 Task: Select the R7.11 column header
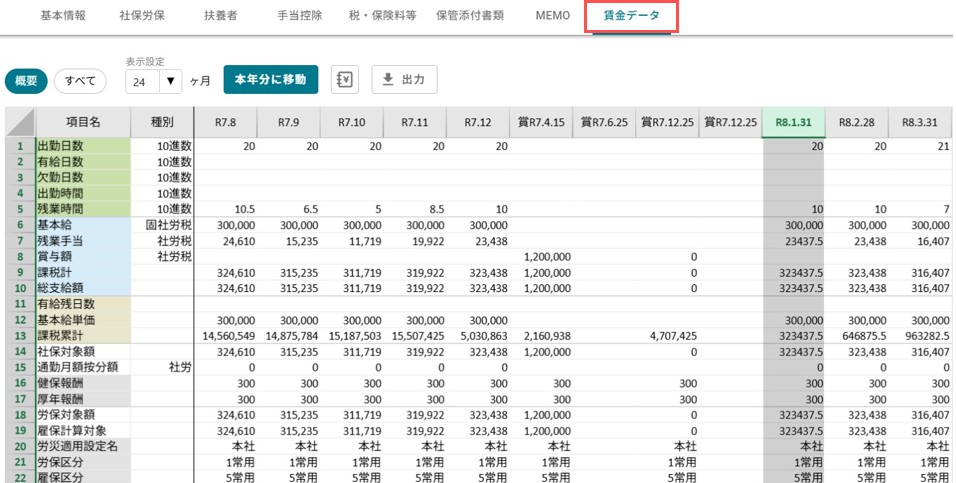[415, 123]
